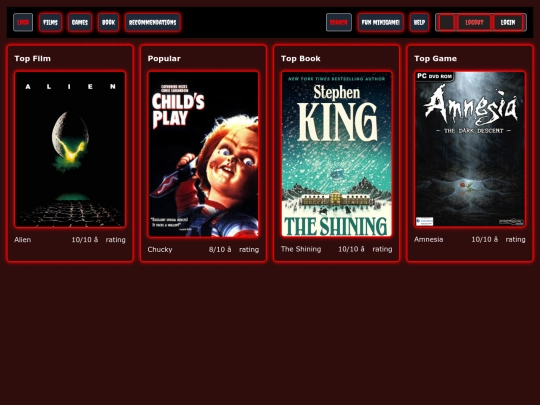The width and height of the screenshot is (540, 405).
Task: Click the 'Amnesia' title text
Action: coord(428,239)
